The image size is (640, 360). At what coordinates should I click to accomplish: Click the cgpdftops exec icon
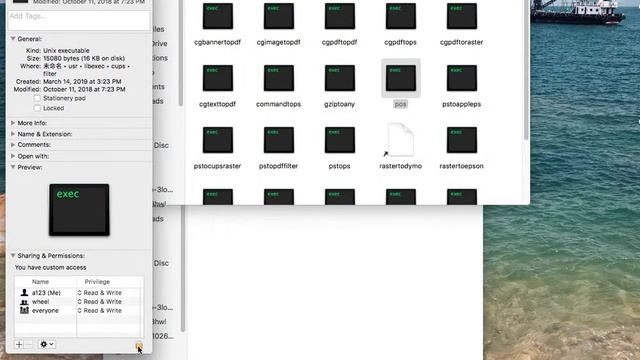point(401,16)
